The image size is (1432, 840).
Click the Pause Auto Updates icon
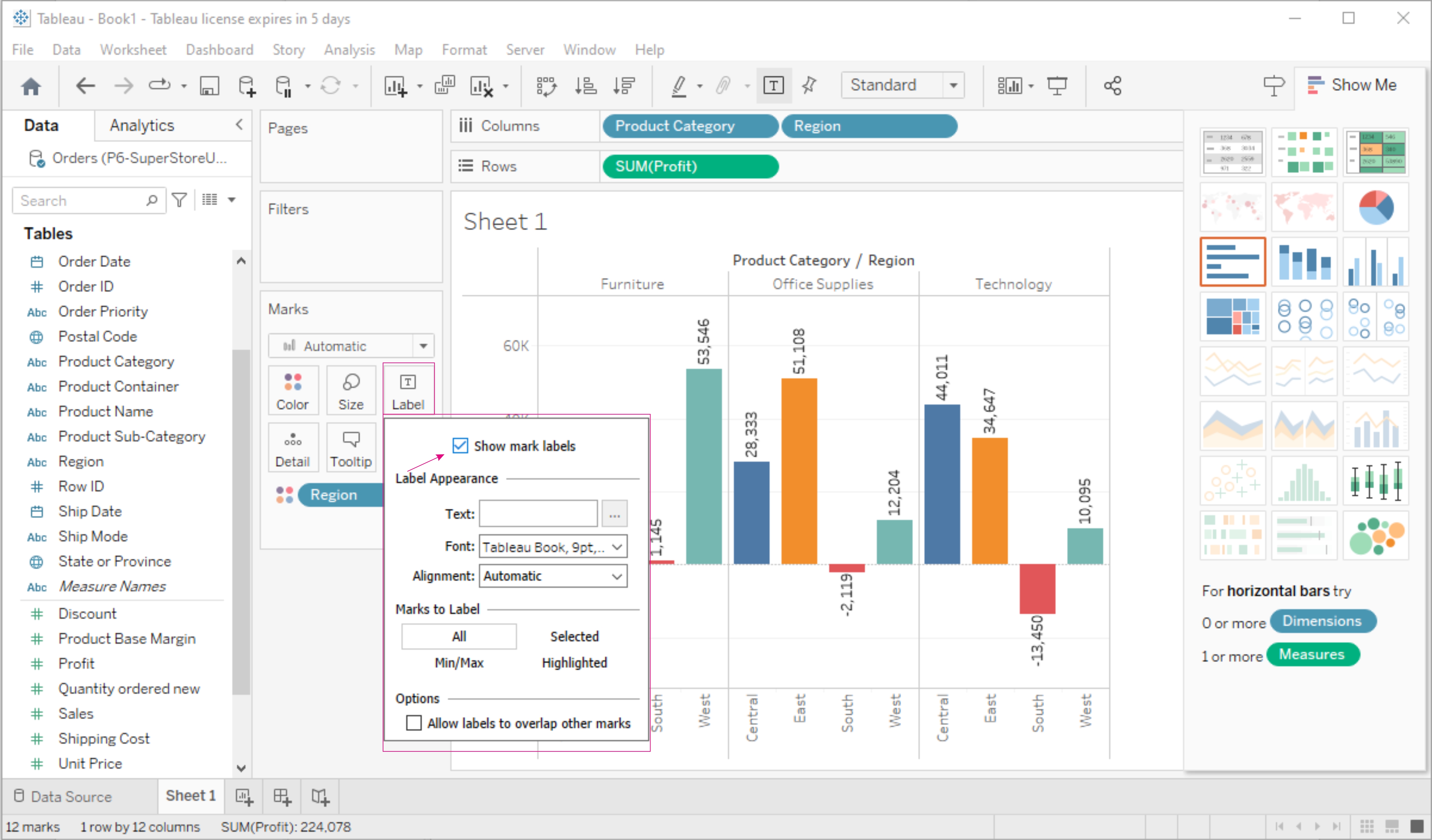click(x=283, y=86)
